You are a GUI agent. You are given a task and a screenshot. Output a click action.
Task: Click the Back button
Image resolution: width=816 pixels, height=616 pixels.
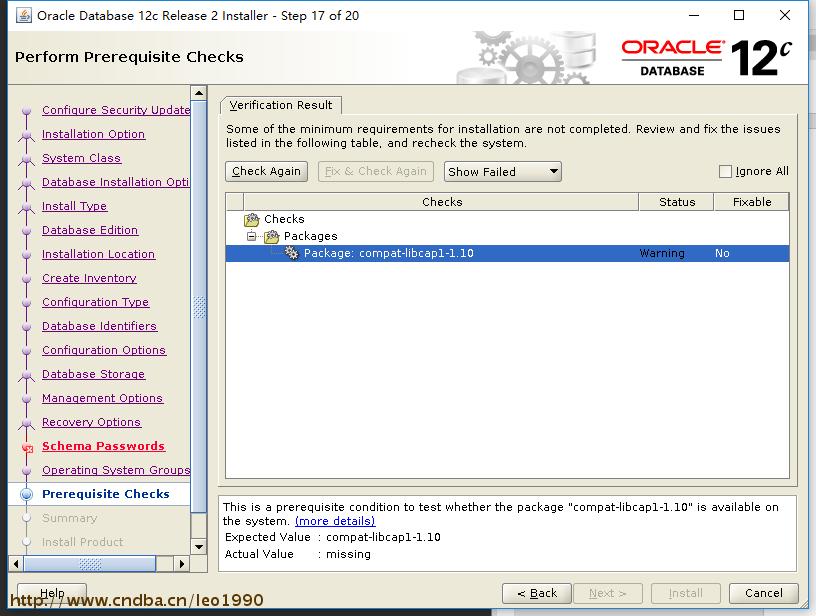(x=537, y=593)
